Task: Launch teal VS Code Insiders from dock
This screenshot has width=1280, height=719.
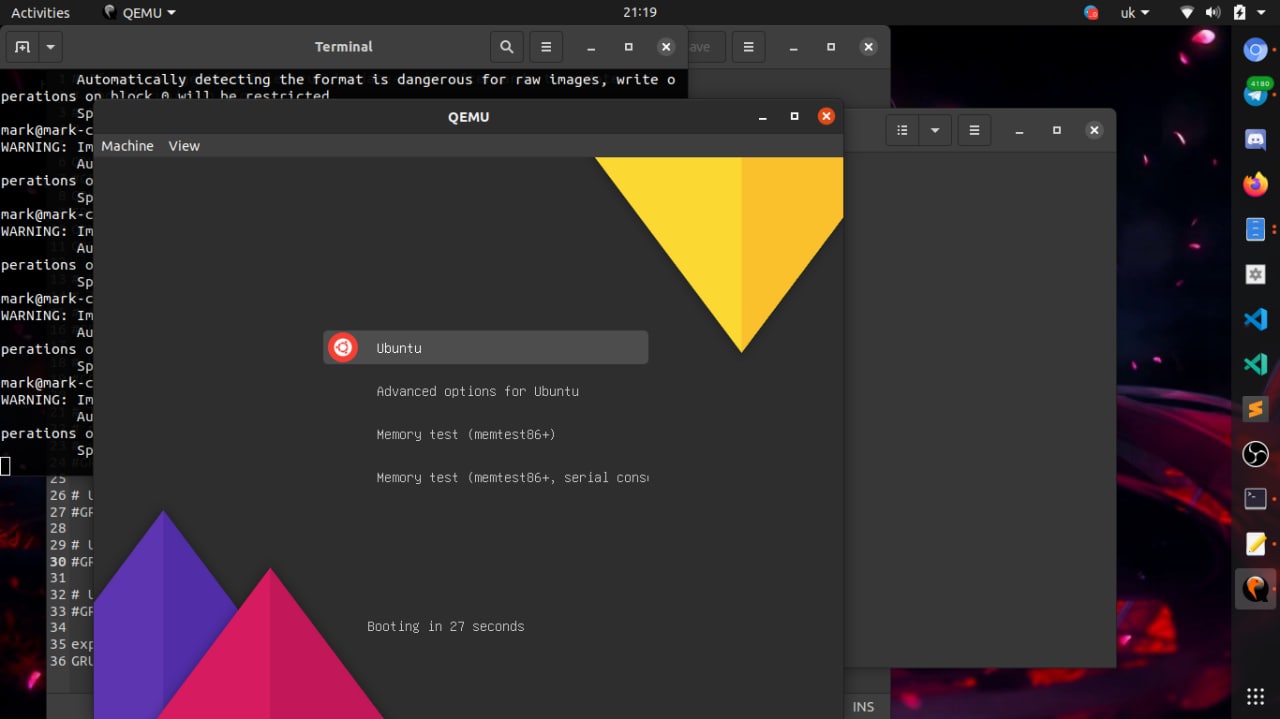Action: [1255, 364]
